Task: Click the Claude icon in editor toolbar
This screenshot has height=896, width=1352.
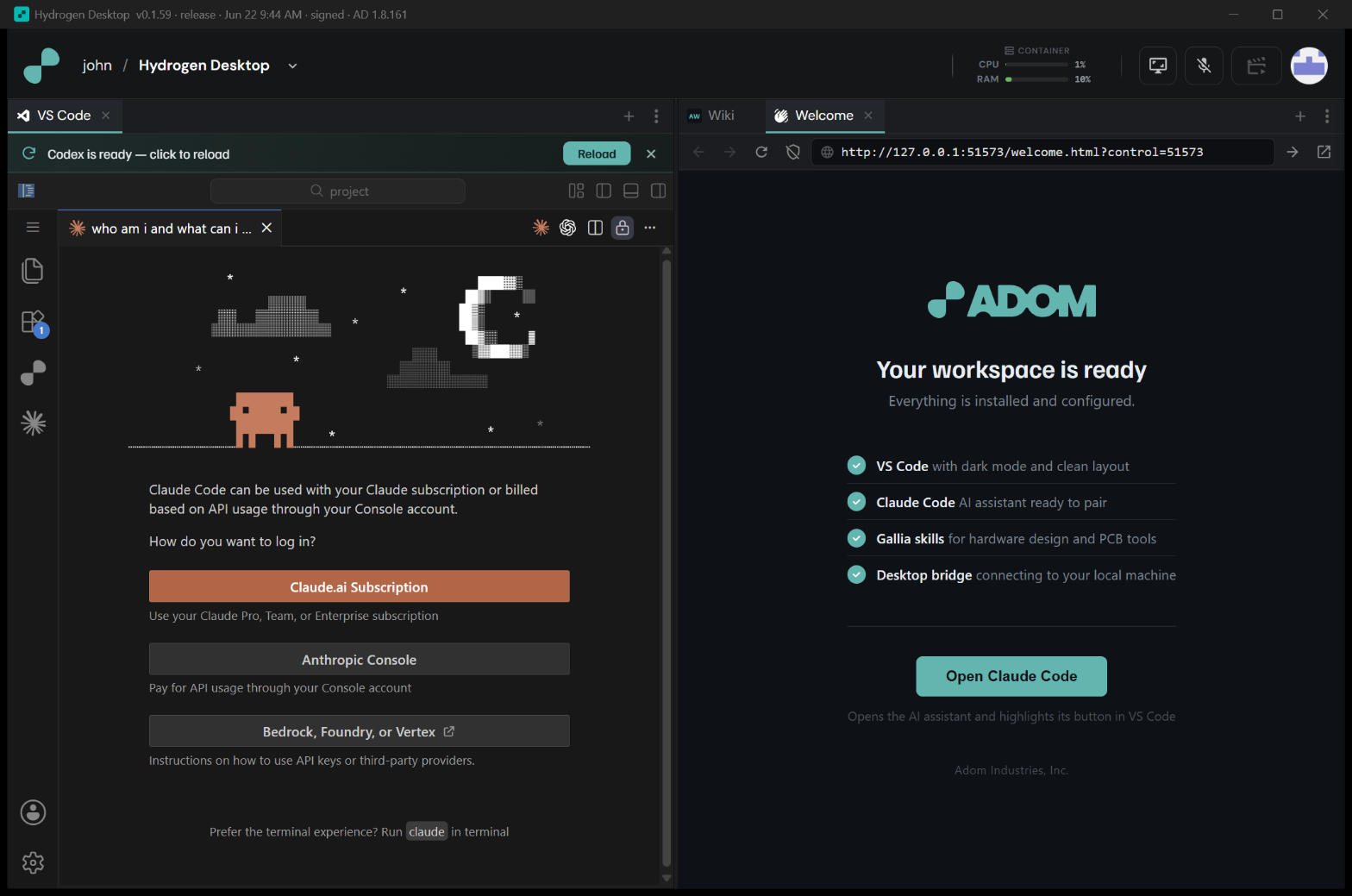Action: pyautogui.click(x=541, y=228)
